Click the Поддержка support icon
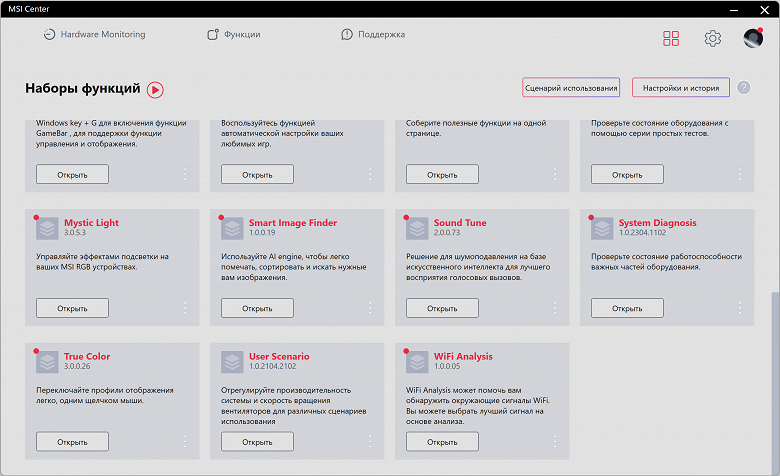Viewport: 780px width, 476px height. 347,34
